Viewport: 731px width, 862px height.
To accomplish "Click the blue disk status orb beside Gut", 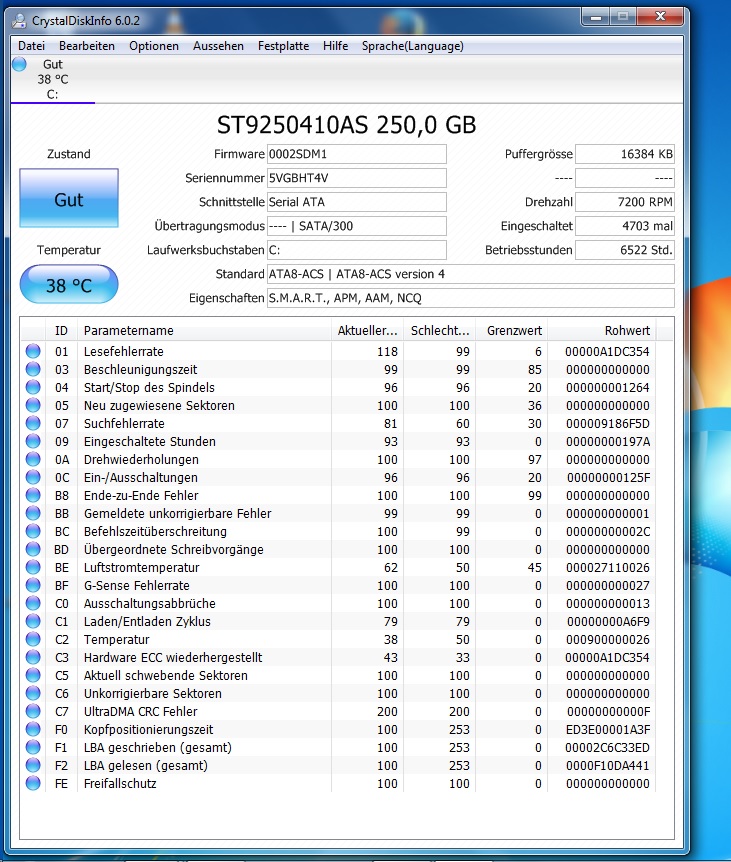I will (20, 64).
